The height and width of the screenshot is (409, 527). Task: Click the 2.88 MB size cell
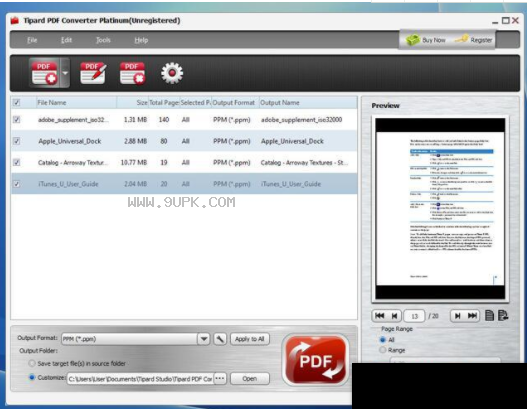tap(135, 141)
